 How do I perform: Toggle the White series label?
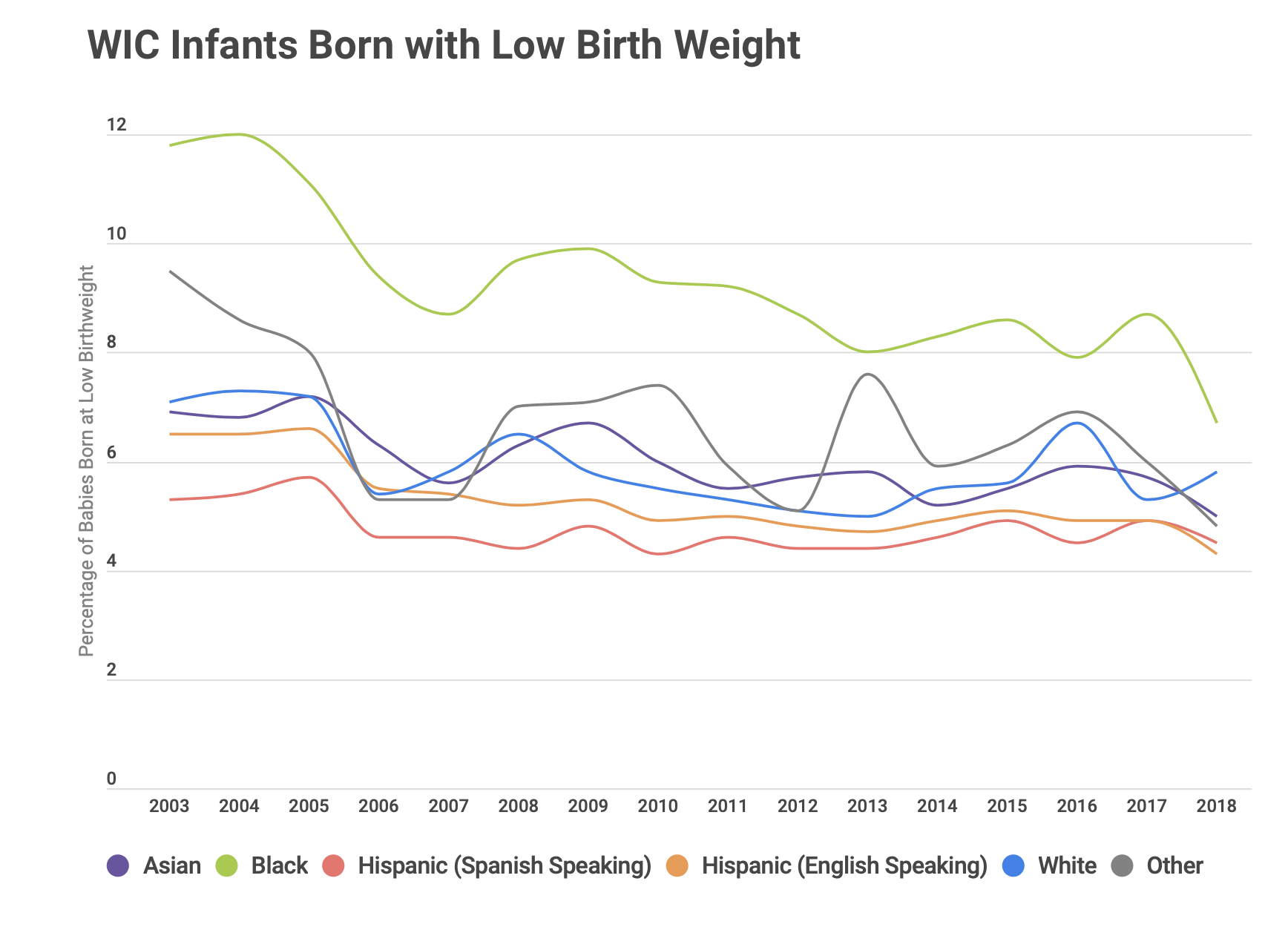pos(1067,865)
